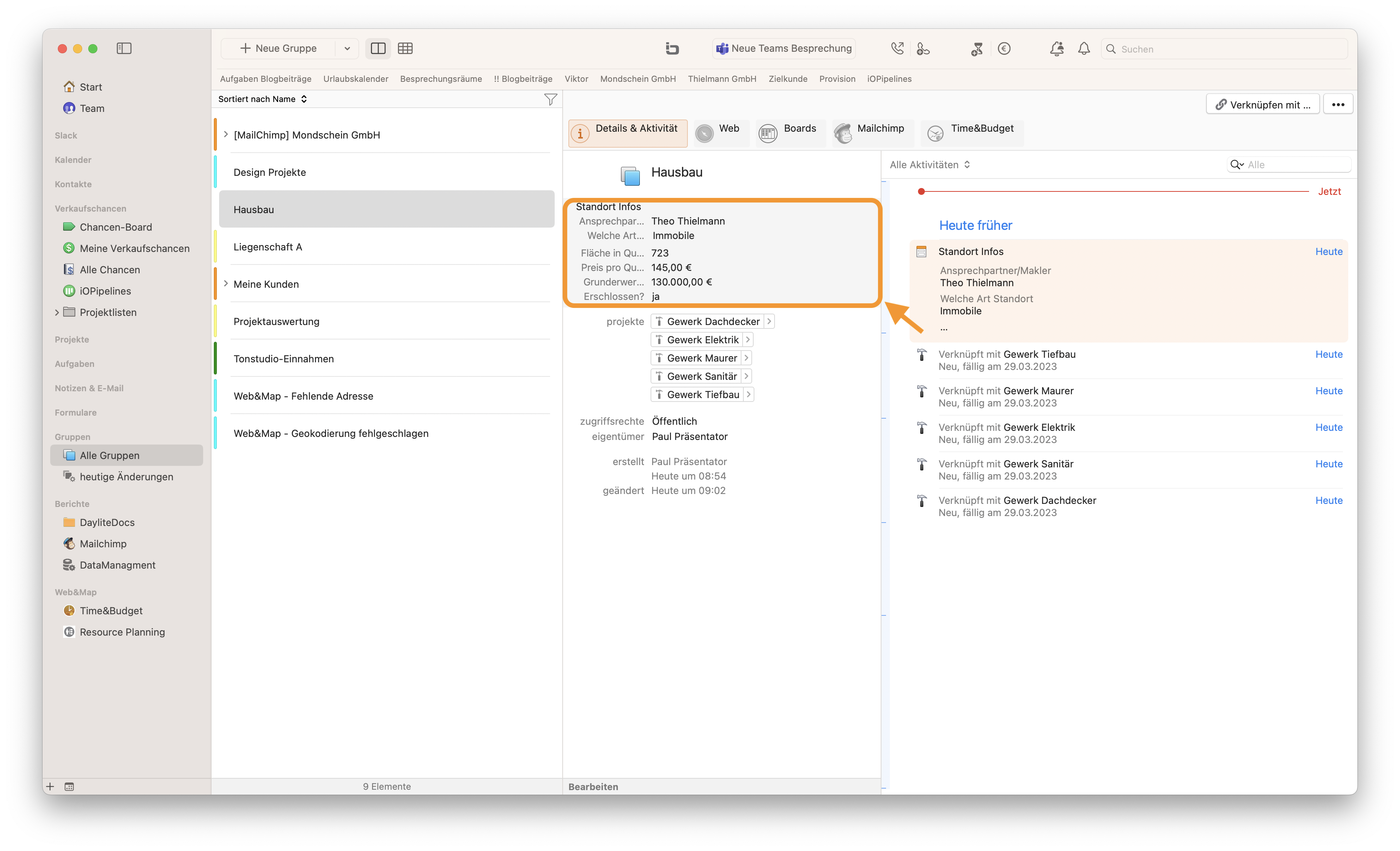Open Neue Gruppe dropdown arrow
The height and width of the screenshot is (851, 1400).
pyautogui.click(x=347, y=48)
